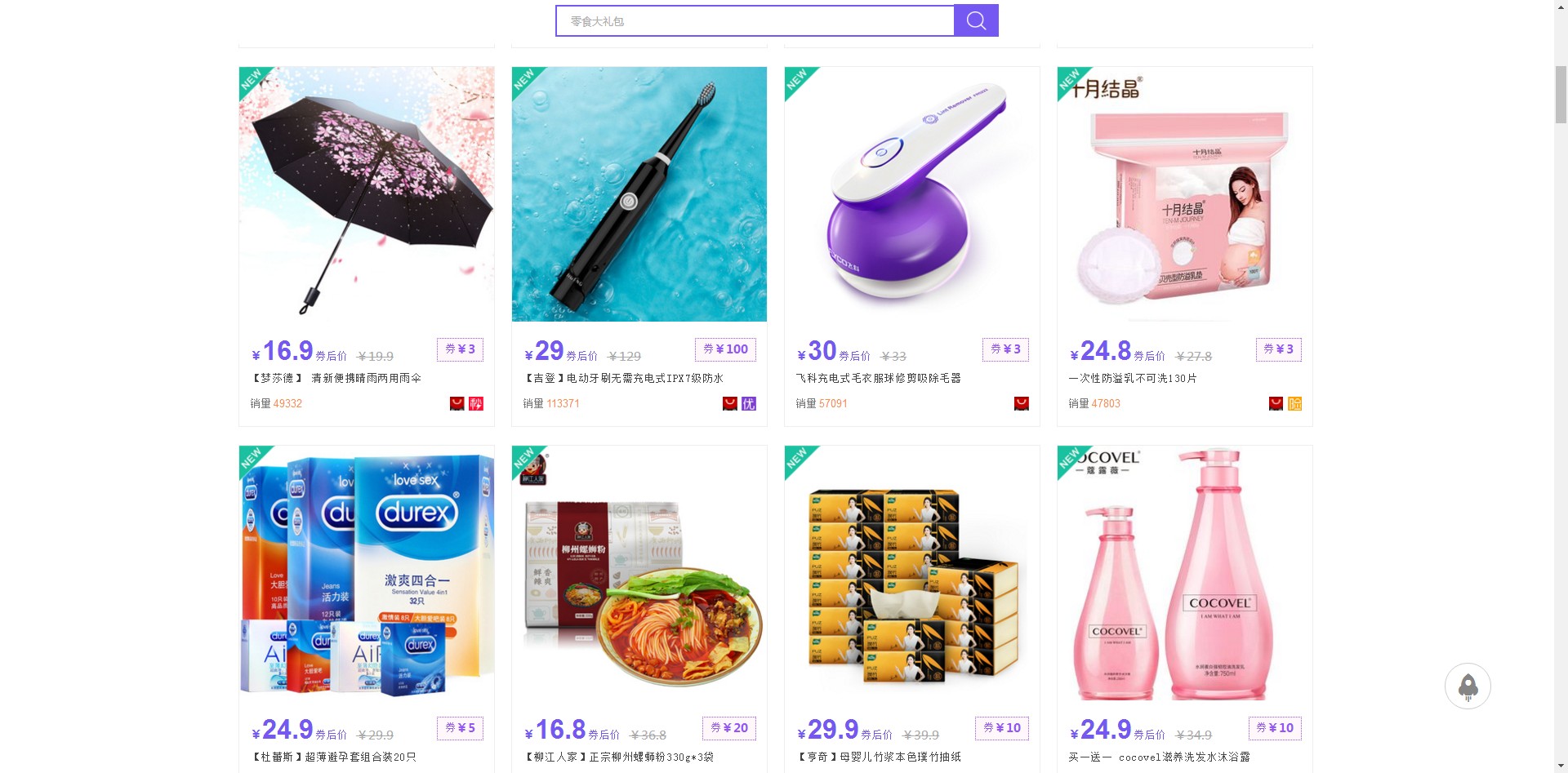Focus the search field showing 零食大礼包
Screen dimensions: 1568x773
click(755, 21)
